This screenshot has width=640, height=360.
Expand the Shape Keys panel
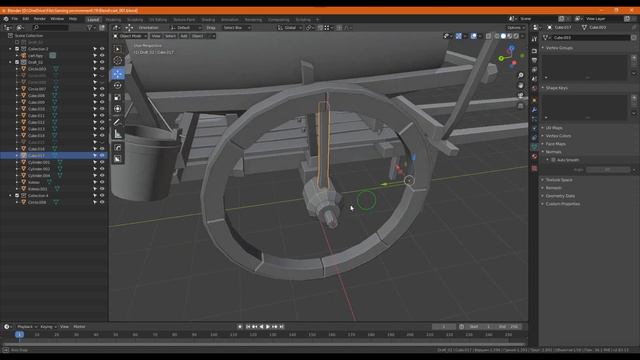tap(557, 88)
